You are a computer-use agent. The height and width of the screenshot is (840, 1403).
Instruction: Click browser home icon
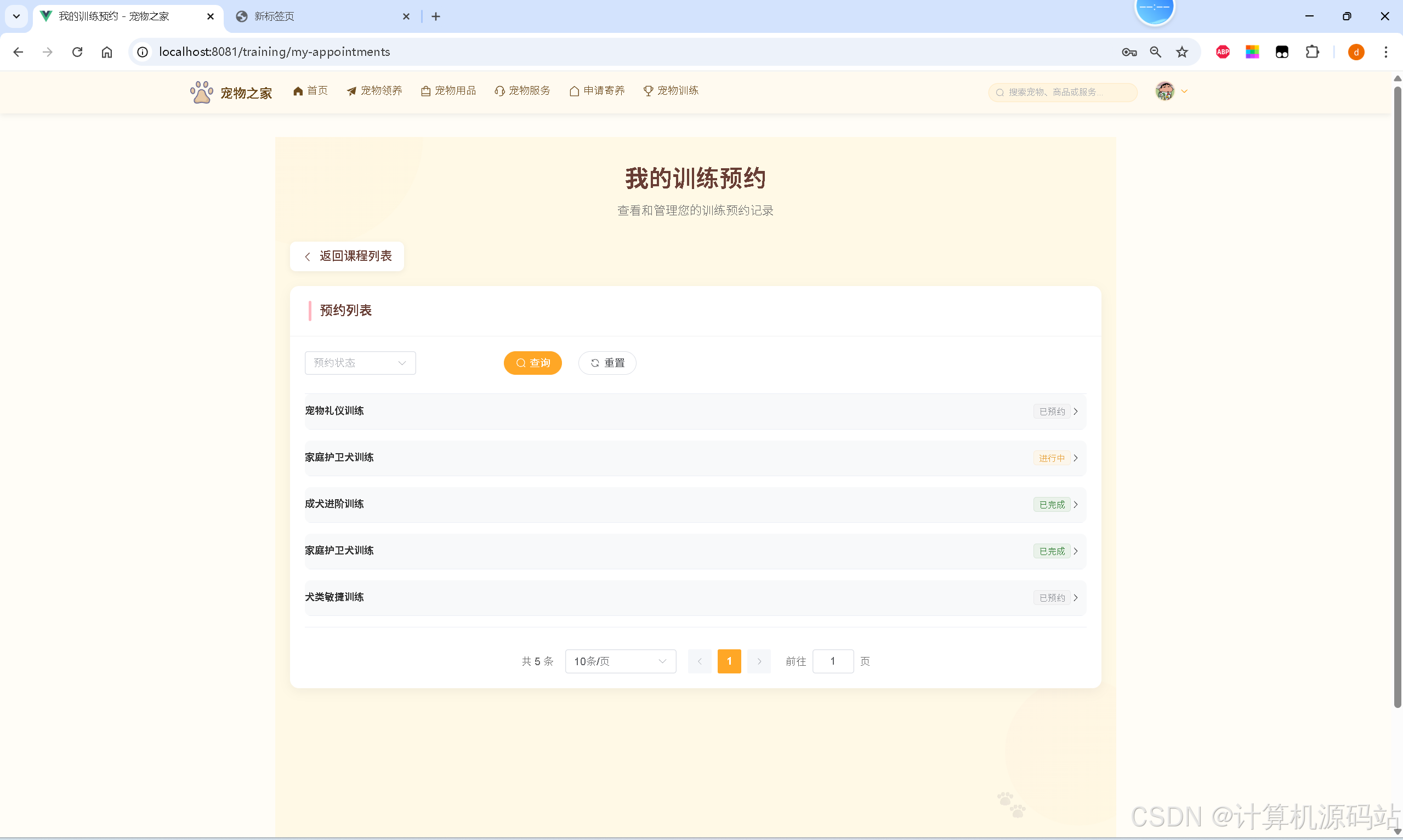pos(107,52)
